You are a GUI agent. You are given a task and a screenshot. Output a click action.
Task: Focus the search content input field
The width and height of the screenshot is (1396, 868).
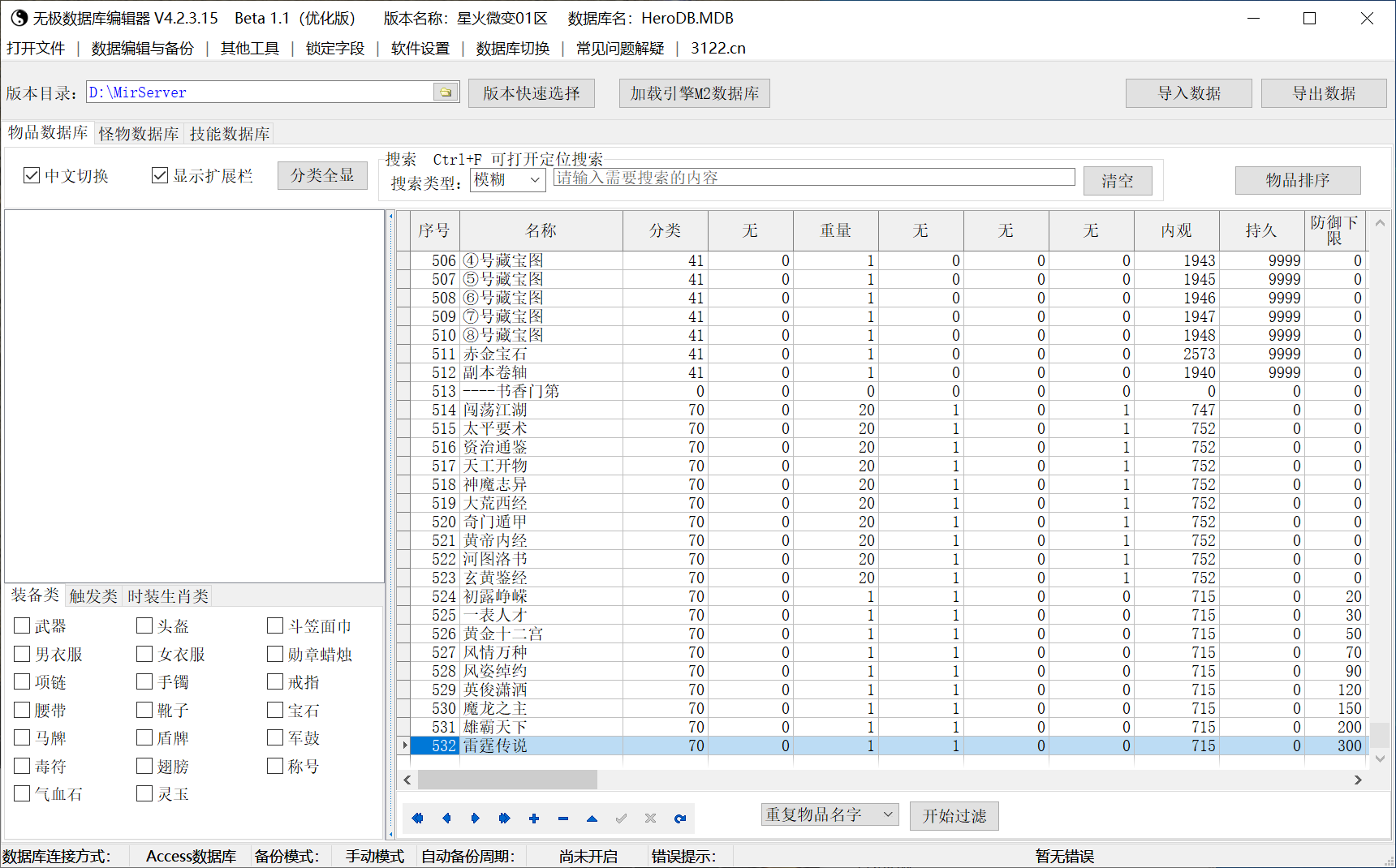point(814,178)
